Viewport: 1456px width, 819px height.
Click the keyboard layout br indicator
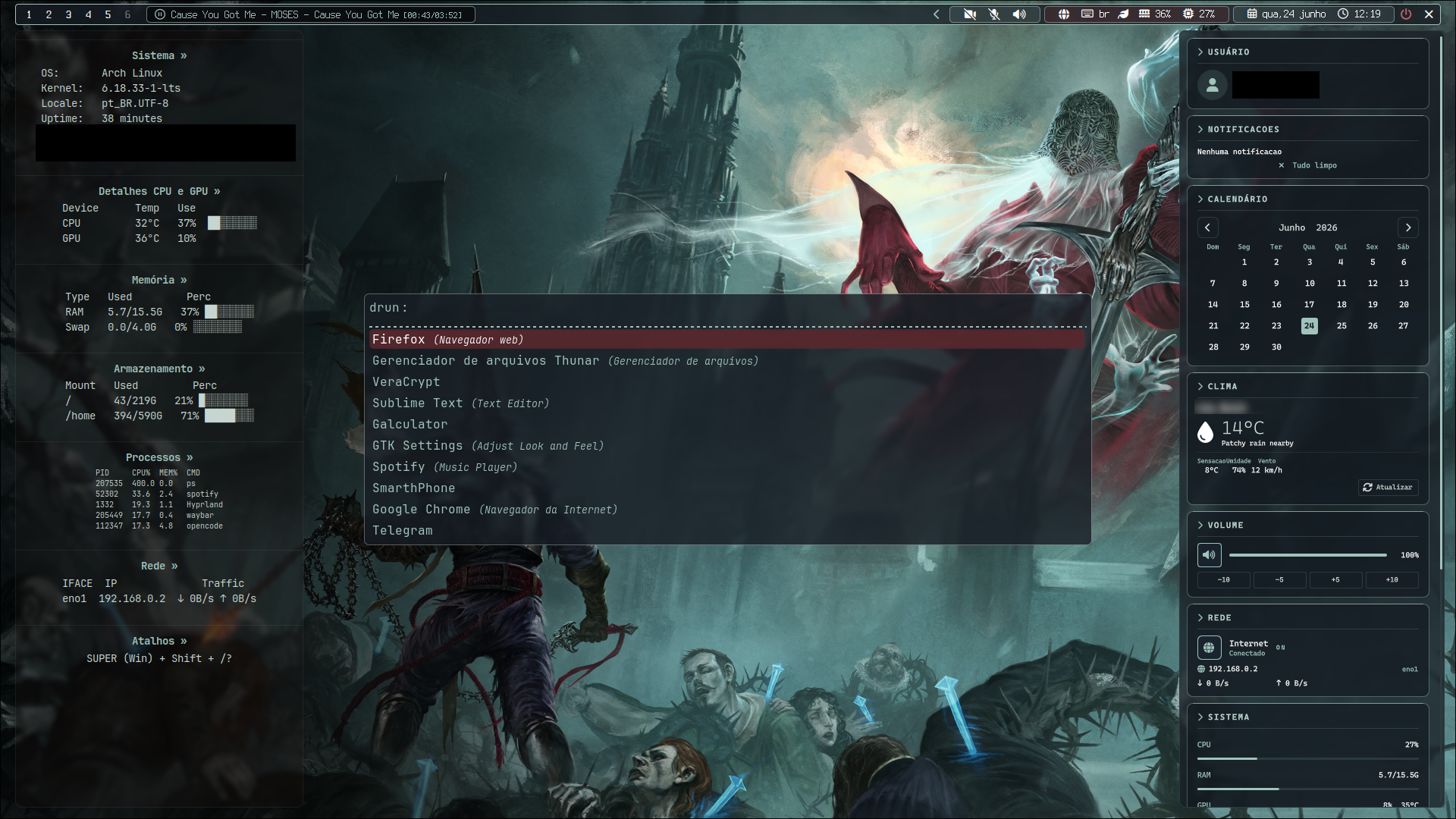click(1095, 14)
